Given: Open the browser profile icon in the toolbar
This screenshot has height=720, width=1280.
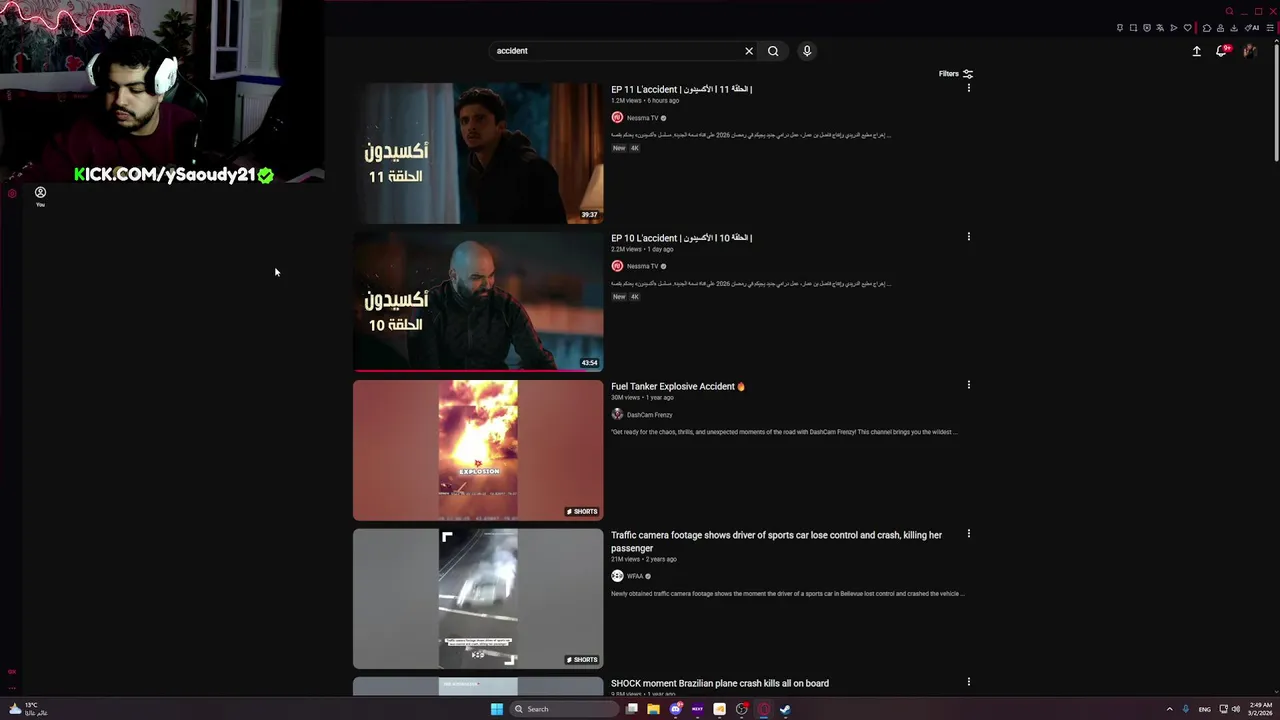Looking at the screenshot, I should point(1220,28).
